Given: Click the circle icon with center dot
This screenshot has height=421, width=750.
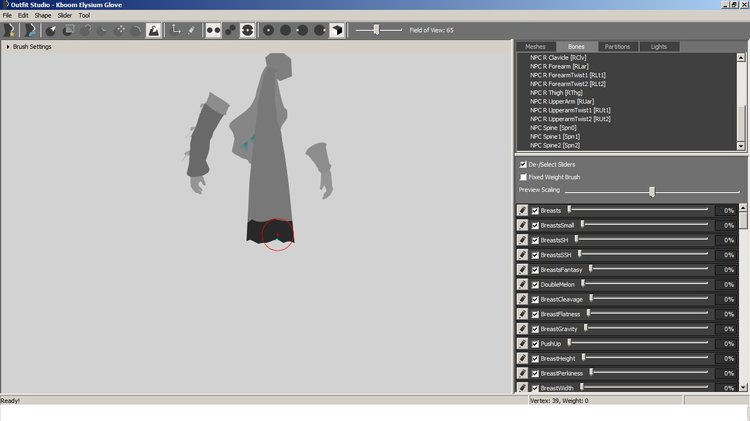Looking at the screenshot, I should 269,30.
